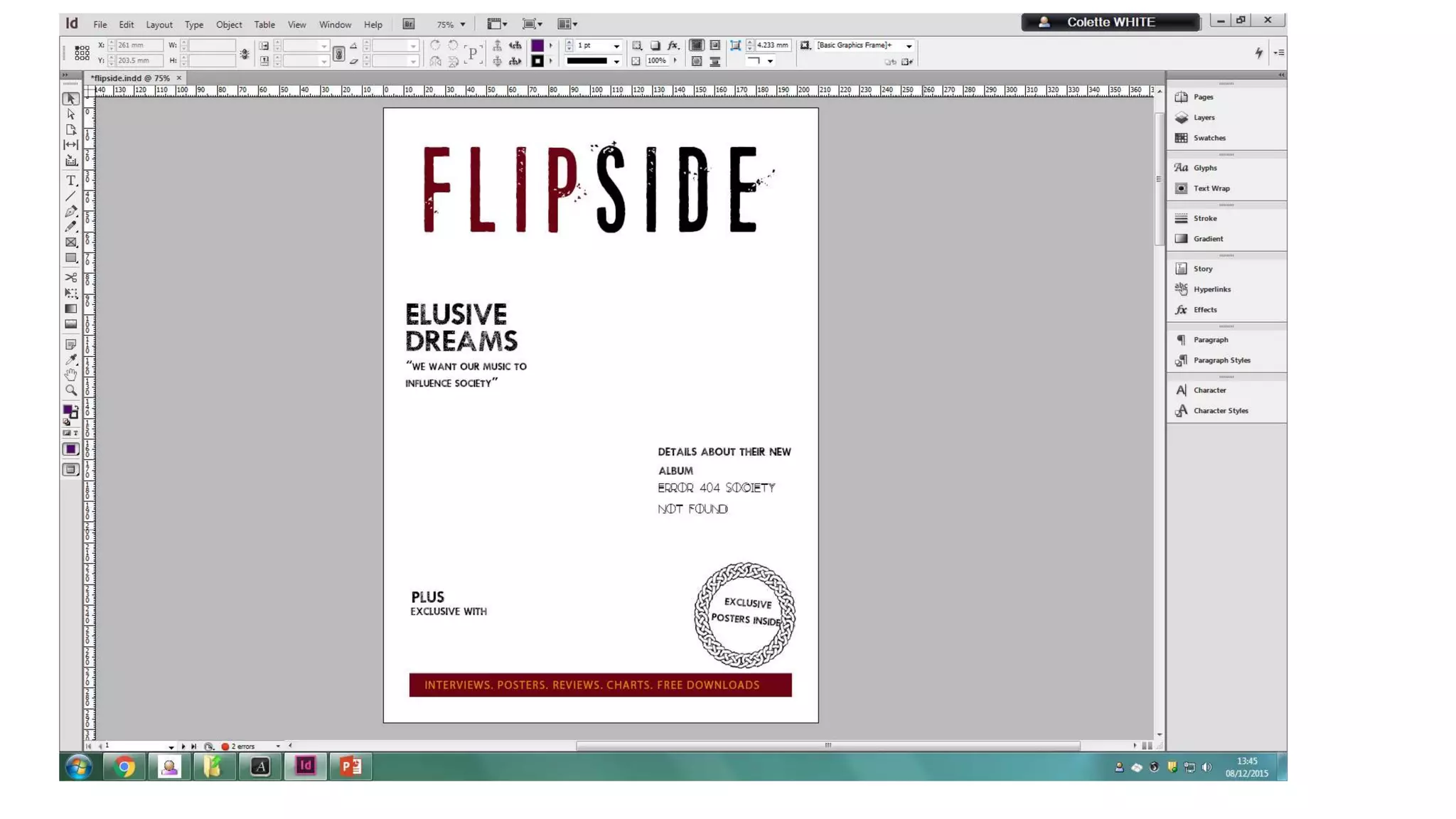Select the Type tool

(71, 181)
